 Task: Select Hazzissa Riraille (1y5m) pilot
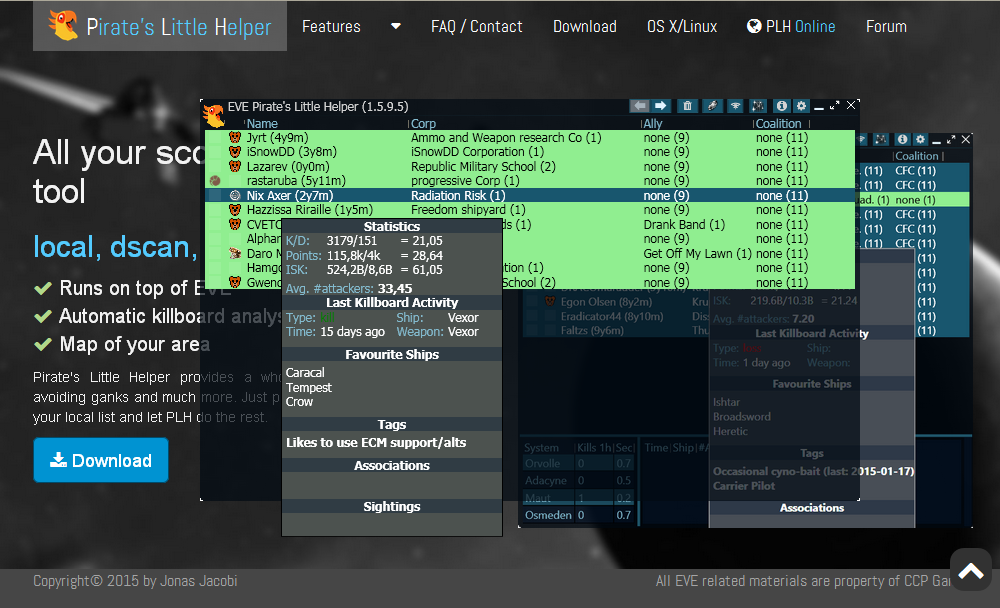309,210
